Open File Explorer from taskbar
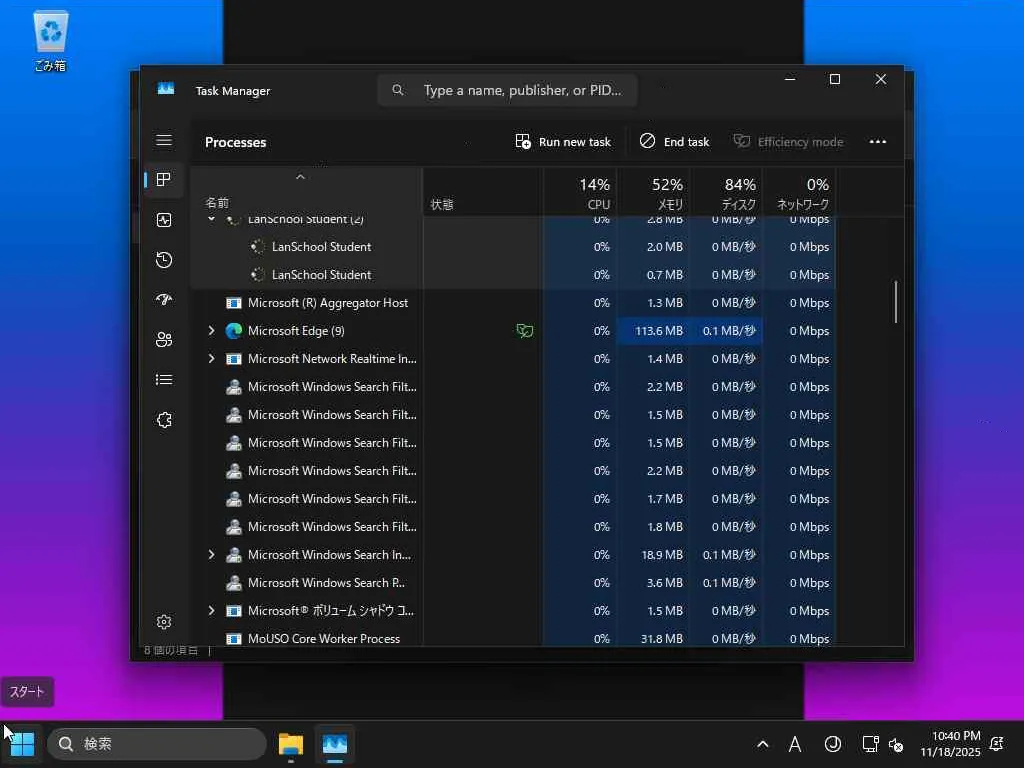This screenshot has width=1024, height=768. point(291,744)
